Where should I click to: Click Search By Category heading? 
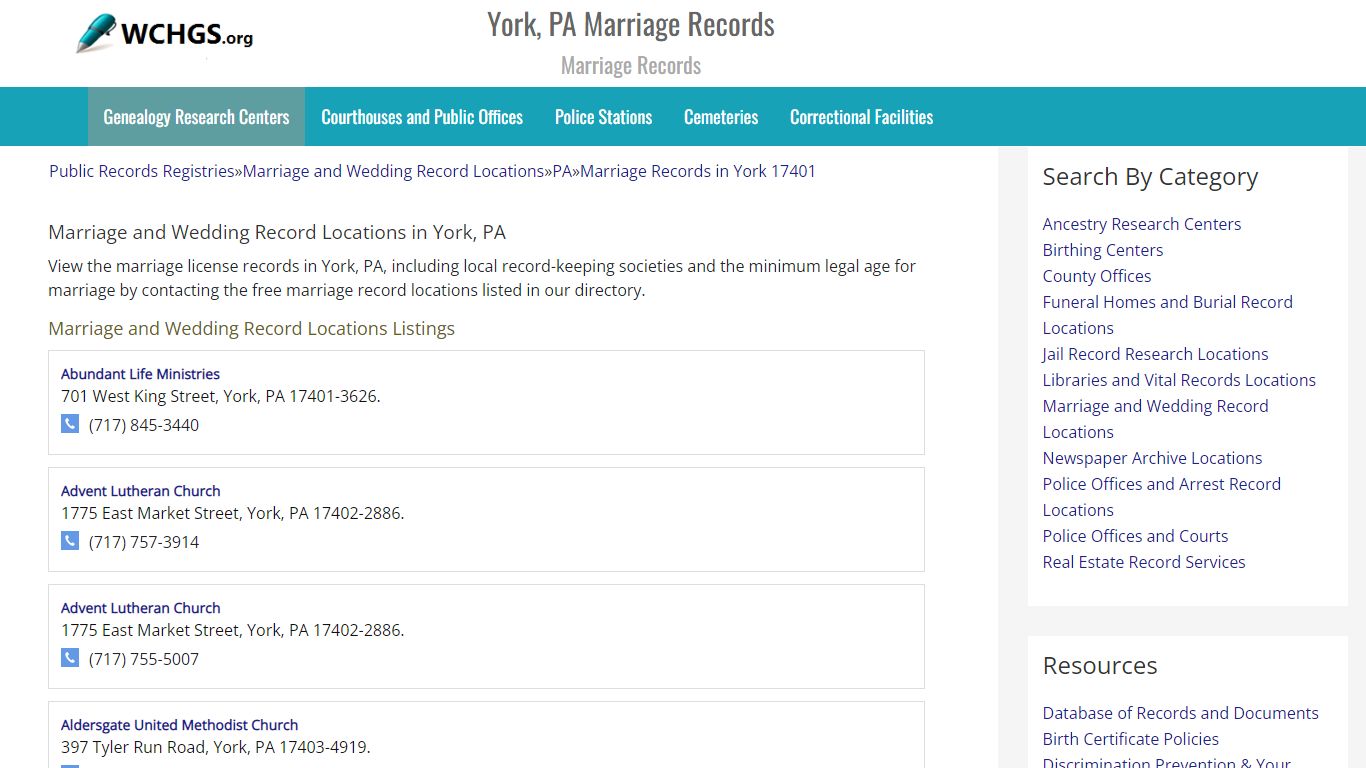(1150, 177)
